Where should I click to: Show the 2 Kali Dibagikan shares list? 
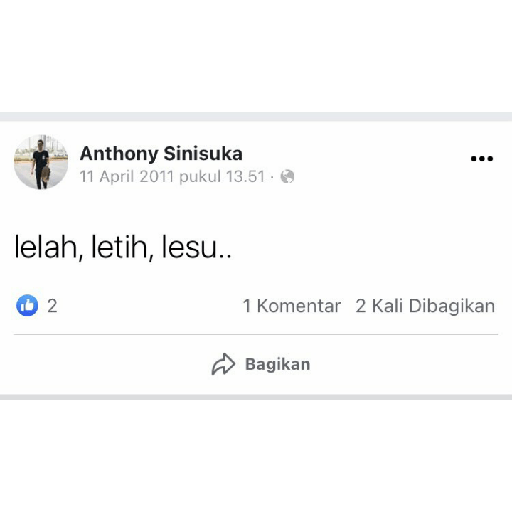(425, 306)
